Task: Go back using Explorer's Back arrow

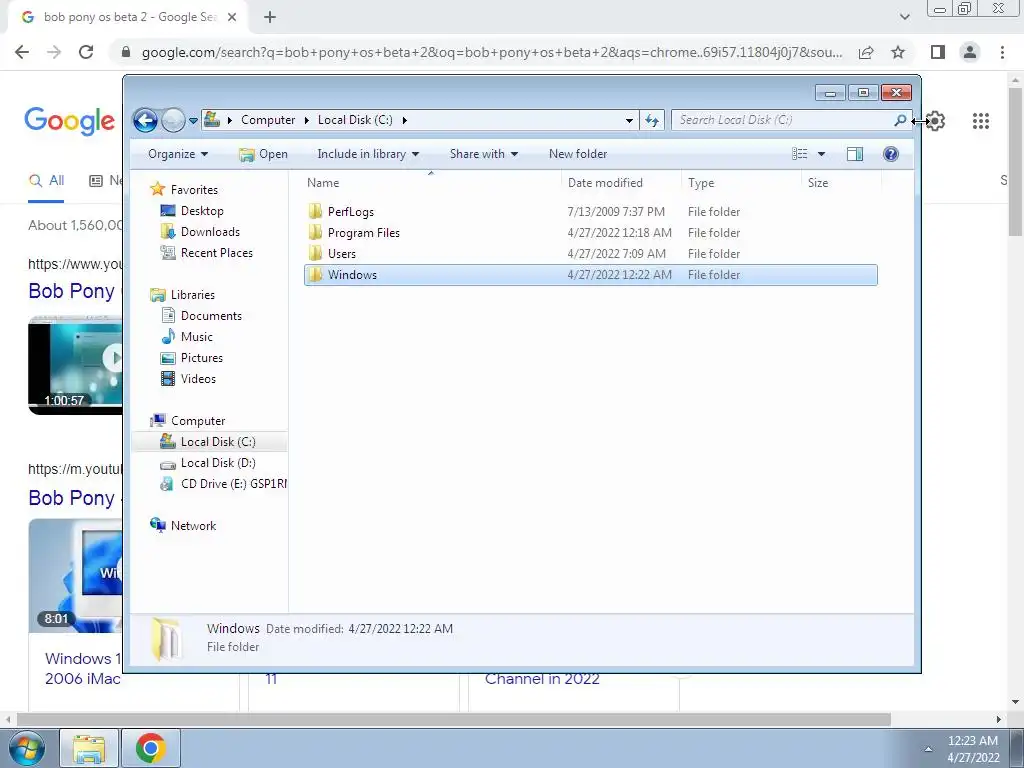Action: [x=145, y=120]
